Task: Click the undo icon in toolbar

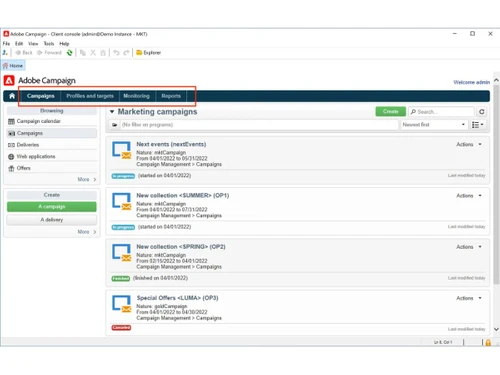Action: click(116, 53)
